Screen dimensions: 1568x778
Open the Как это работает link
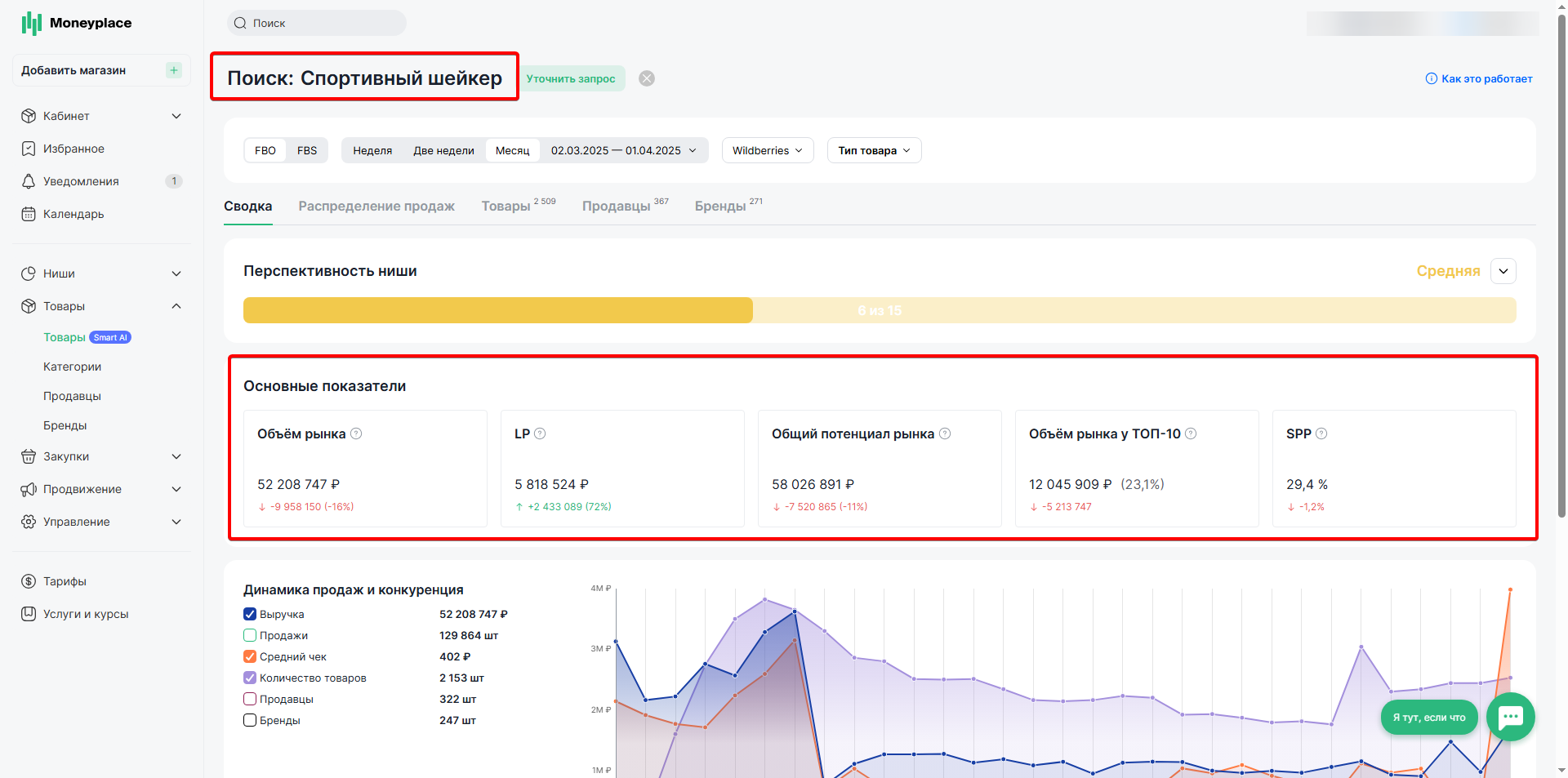pos(1479,78)
